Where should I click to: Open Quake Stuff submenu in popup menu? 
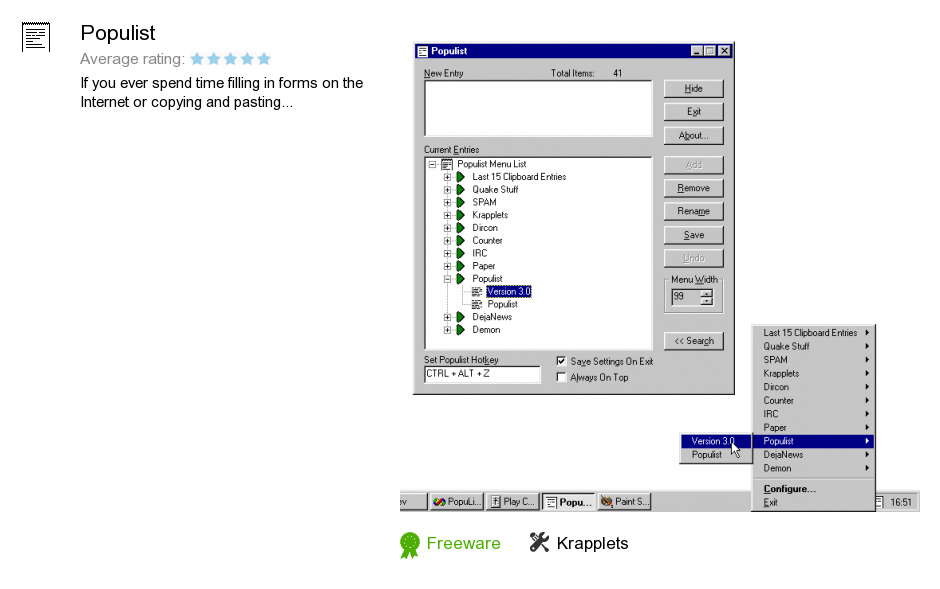[814, 346]
